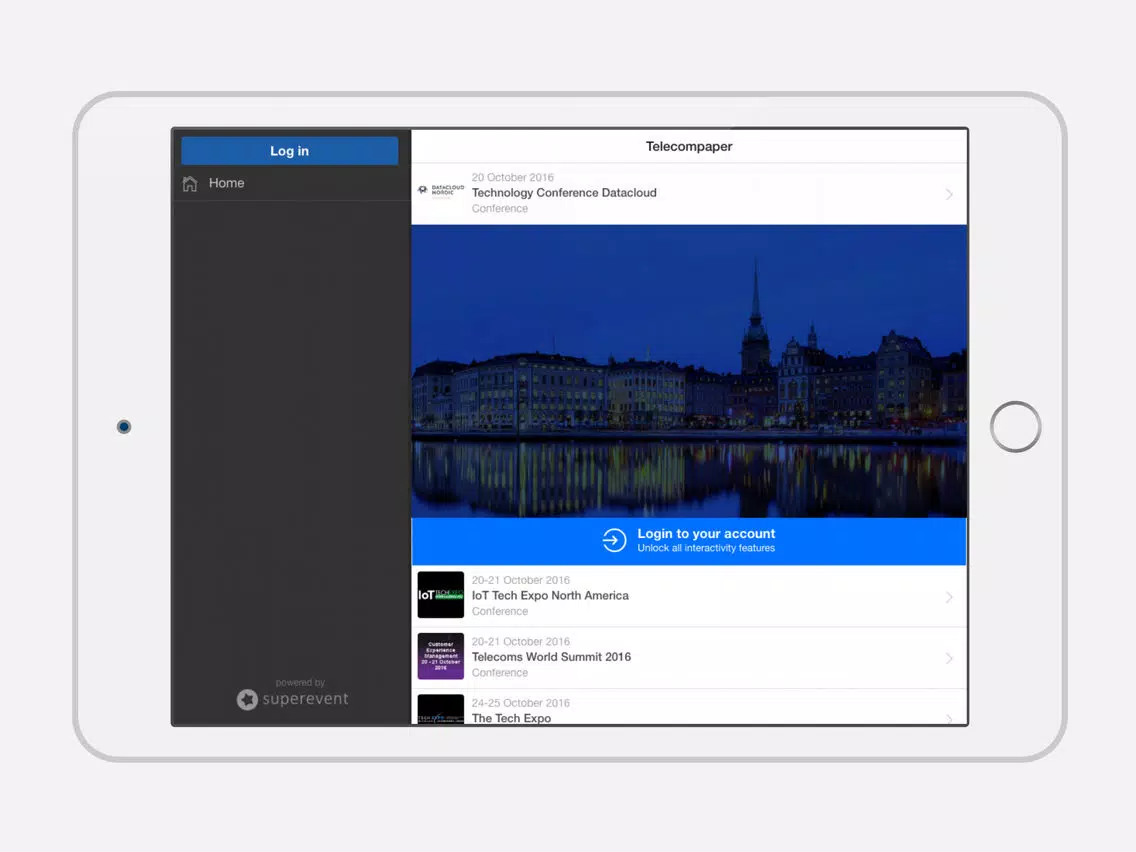Viewport: 1136px width, 852px height.
Task: Expand chevron on the Technology Conference Datacloud row
Action: [x=948, y=194]
